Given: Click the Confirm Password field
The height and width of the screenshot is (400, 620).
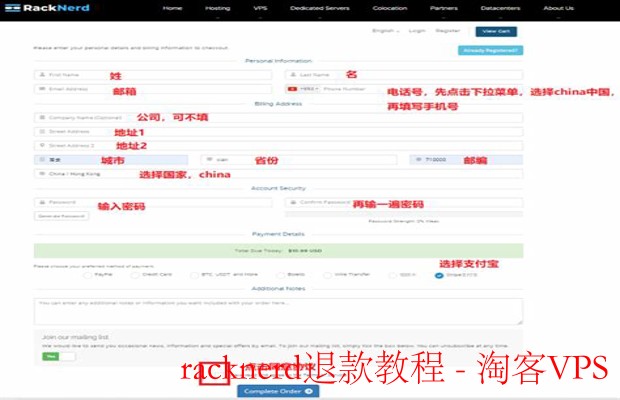Looking at the screenshot, I should 404,202.
